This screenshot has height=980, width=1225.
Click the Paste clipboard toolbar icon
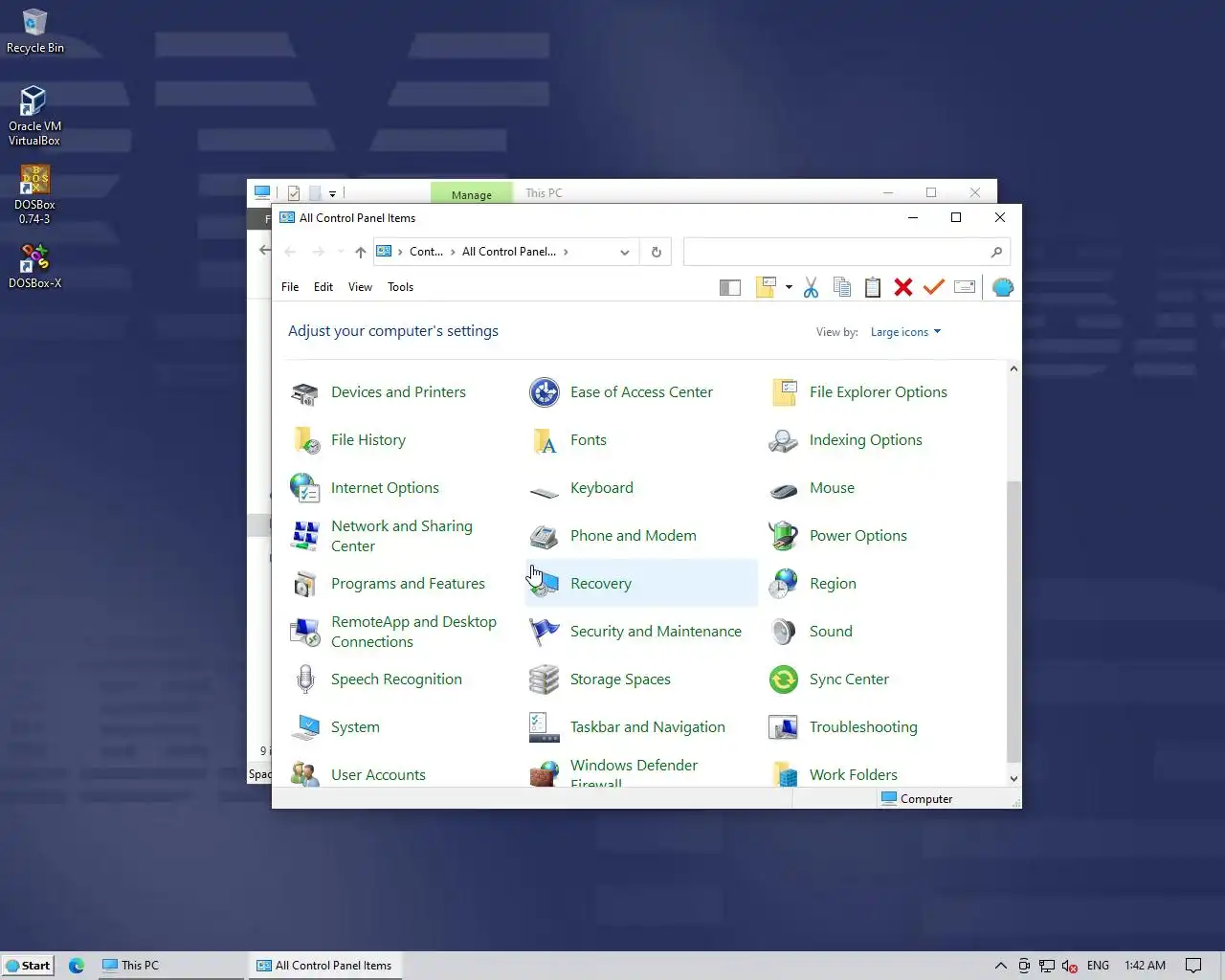coord(873,287)
